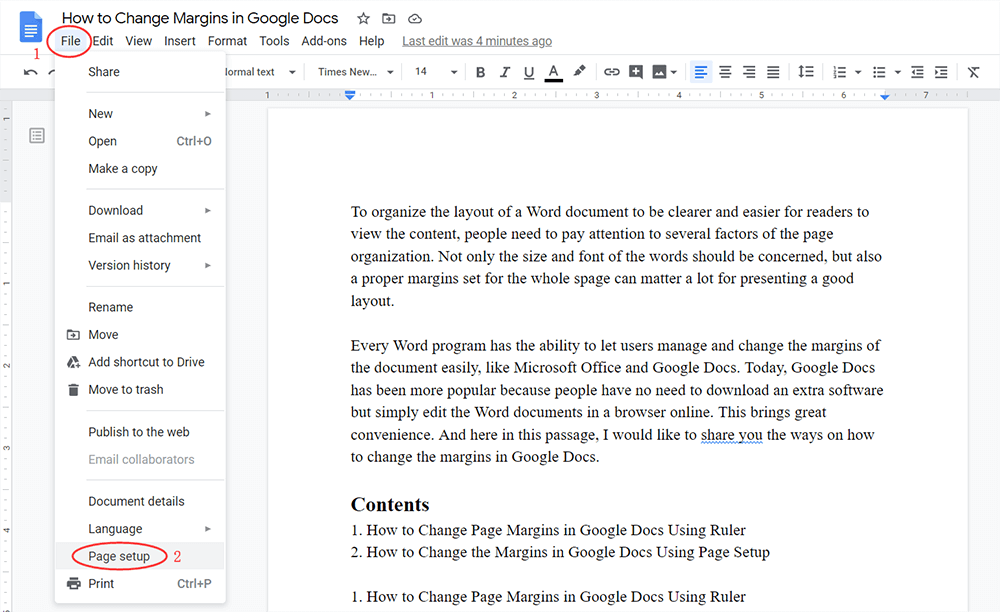This screenshot has width=1000, height=612.
Task: Show document outline icon in left margin
Action: click(x=37, y=135)
